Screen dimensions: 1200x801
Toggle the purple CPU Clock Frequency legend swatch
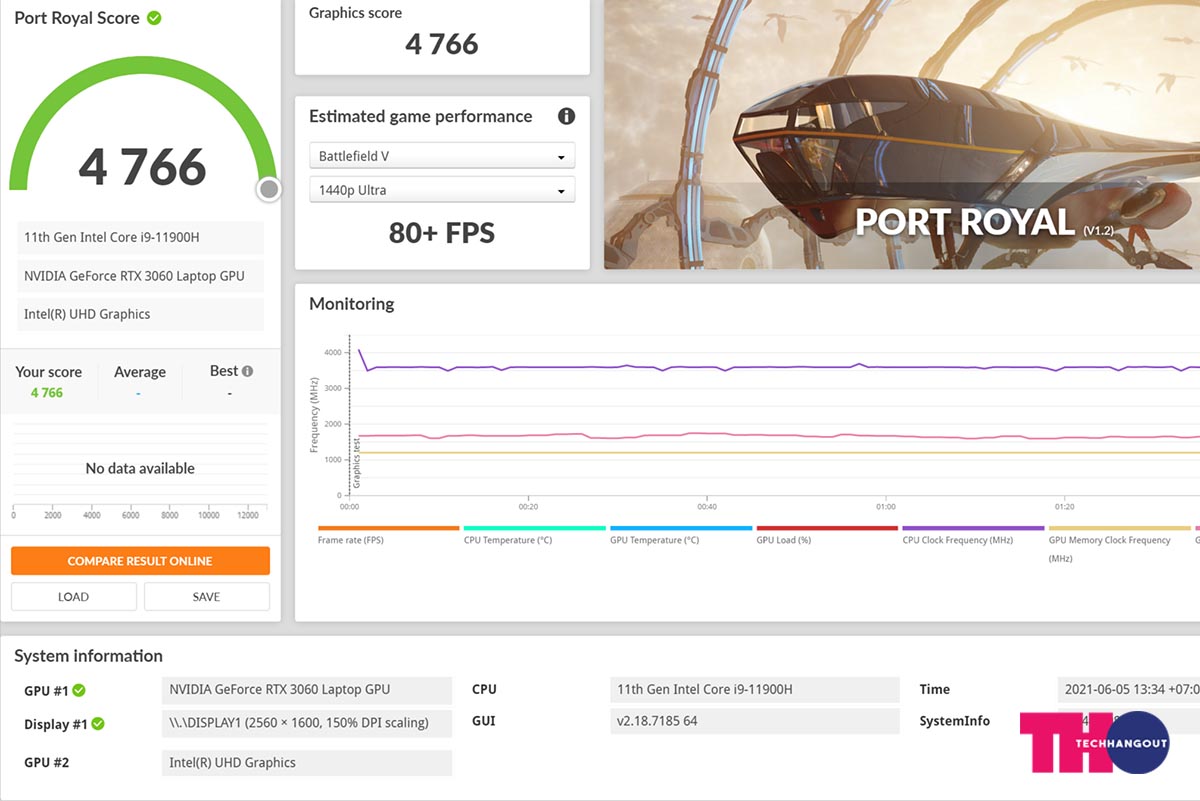973,528
